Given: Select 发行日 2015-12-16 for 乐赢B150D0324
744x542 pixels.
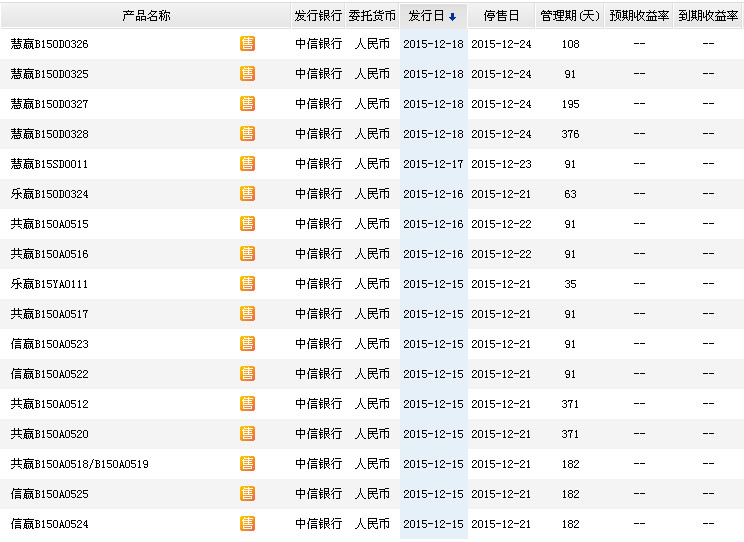Looking at the screenshot, I should pos(433,194).
